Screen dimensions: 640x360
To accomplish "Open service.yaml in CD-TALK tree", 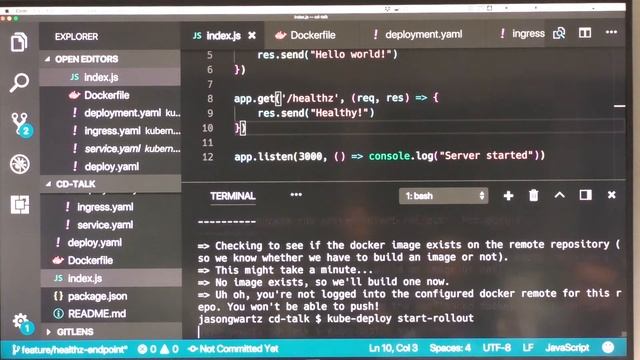I will point(110,225).
